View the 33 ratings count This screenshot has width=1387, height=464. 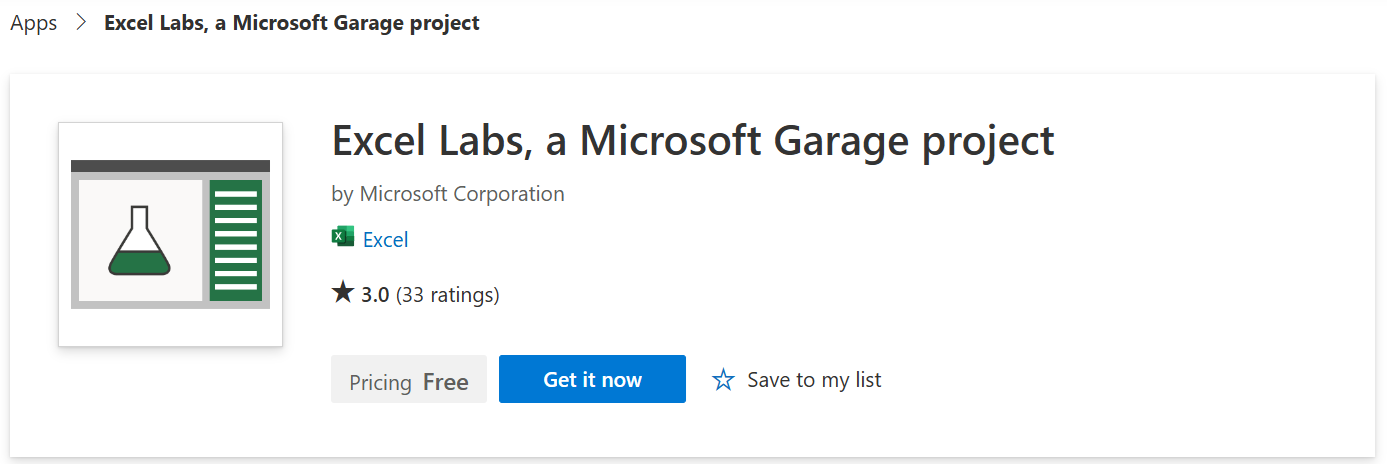[447, 295]
